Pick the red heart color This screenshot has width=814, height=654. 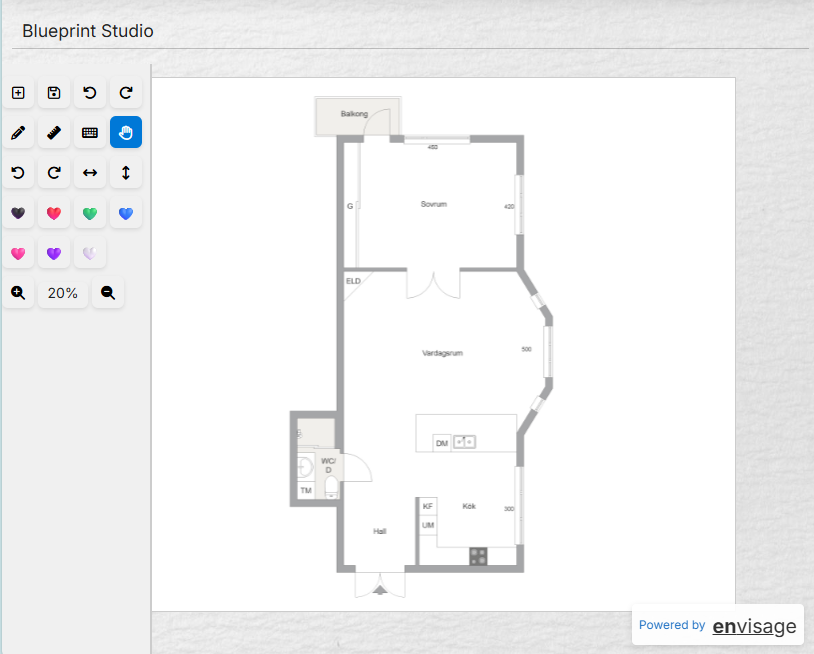point(54,213)
